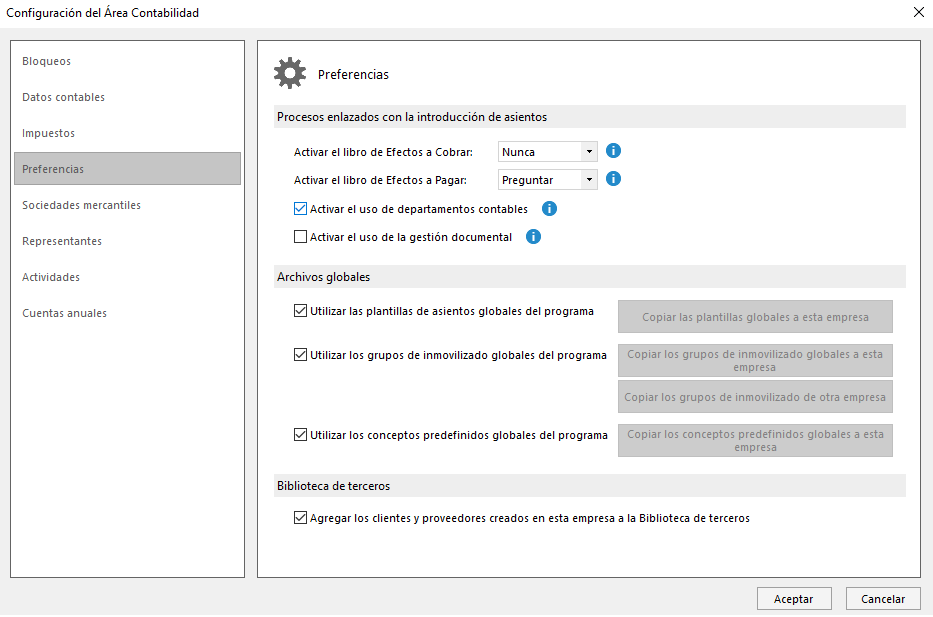
Task: Click info icon beside departamentos contables
Action: tap(549, 209)
